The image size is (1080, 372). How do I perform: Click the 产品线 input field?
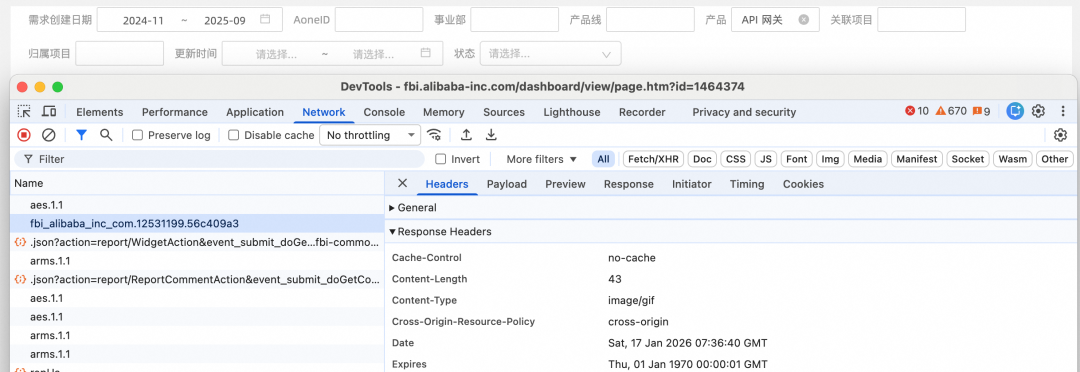click(650, 20)
